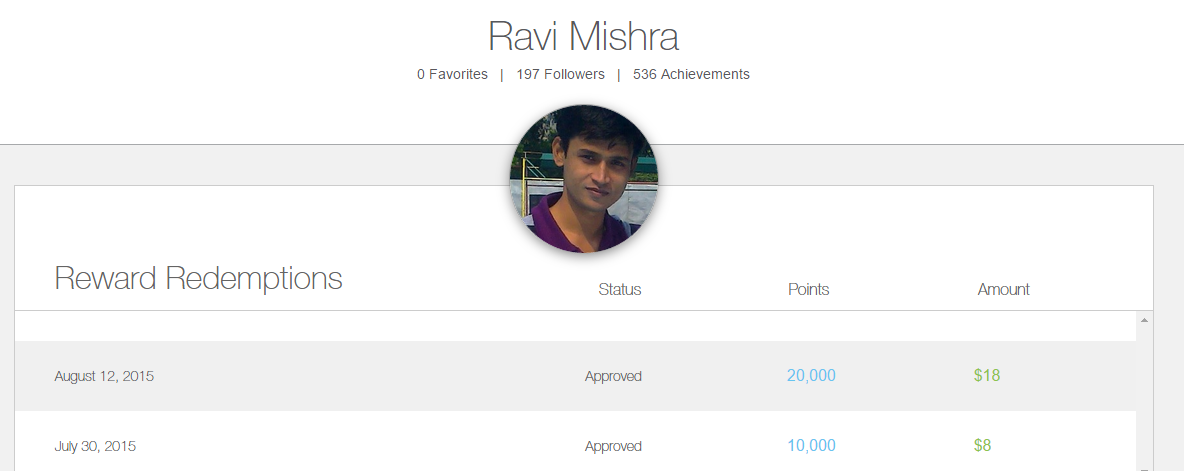Click the 20,000 points value
Viewport: 1184px width, 471px height.
tap(811, 376)
